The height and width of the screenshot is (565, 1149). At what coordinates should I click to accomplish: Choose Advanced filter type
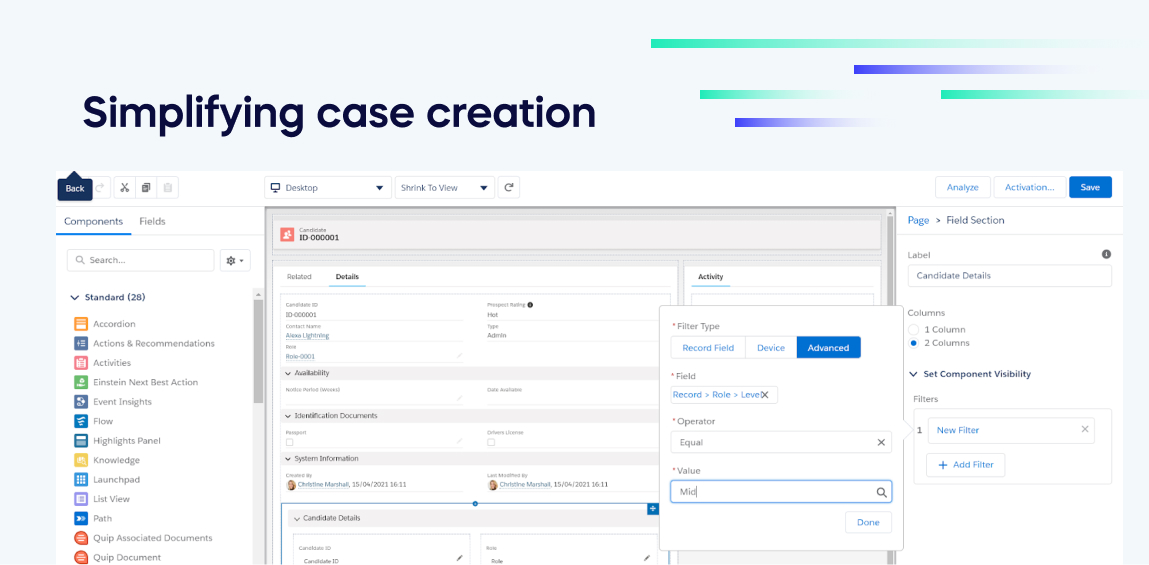pyautogui.click(x=828, y=348)
